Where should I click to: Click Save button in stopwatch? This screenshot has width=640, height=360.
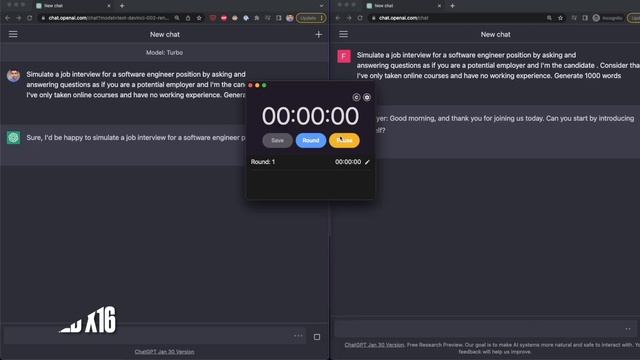tap(278, 140)
